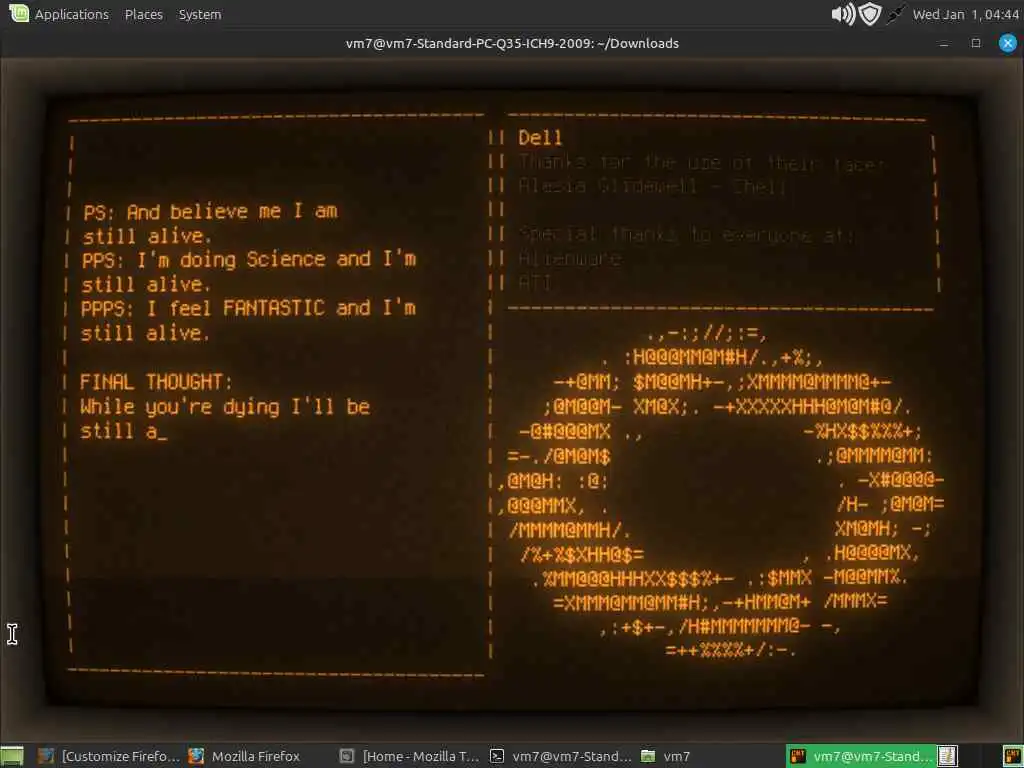
Task: Click the Firefox icon of Mozilla Firefox task
Action: pos(196,756)
